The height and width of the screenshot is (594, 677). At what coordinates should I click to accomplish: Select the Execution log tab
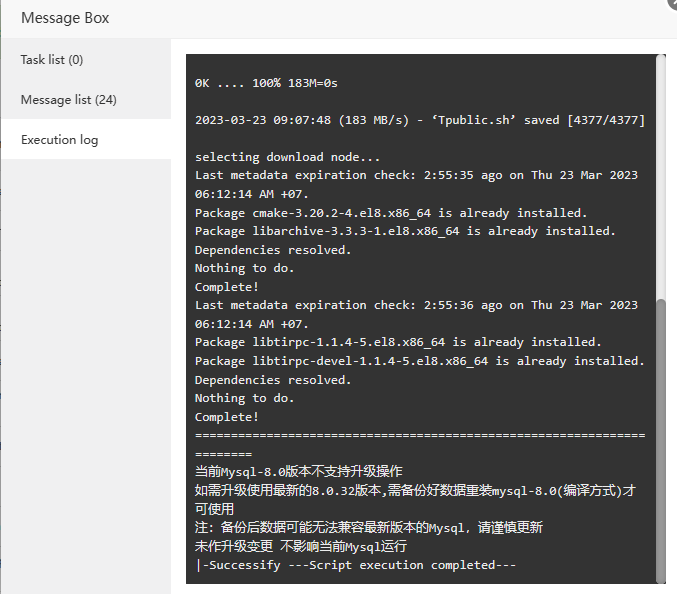point(60,140)
